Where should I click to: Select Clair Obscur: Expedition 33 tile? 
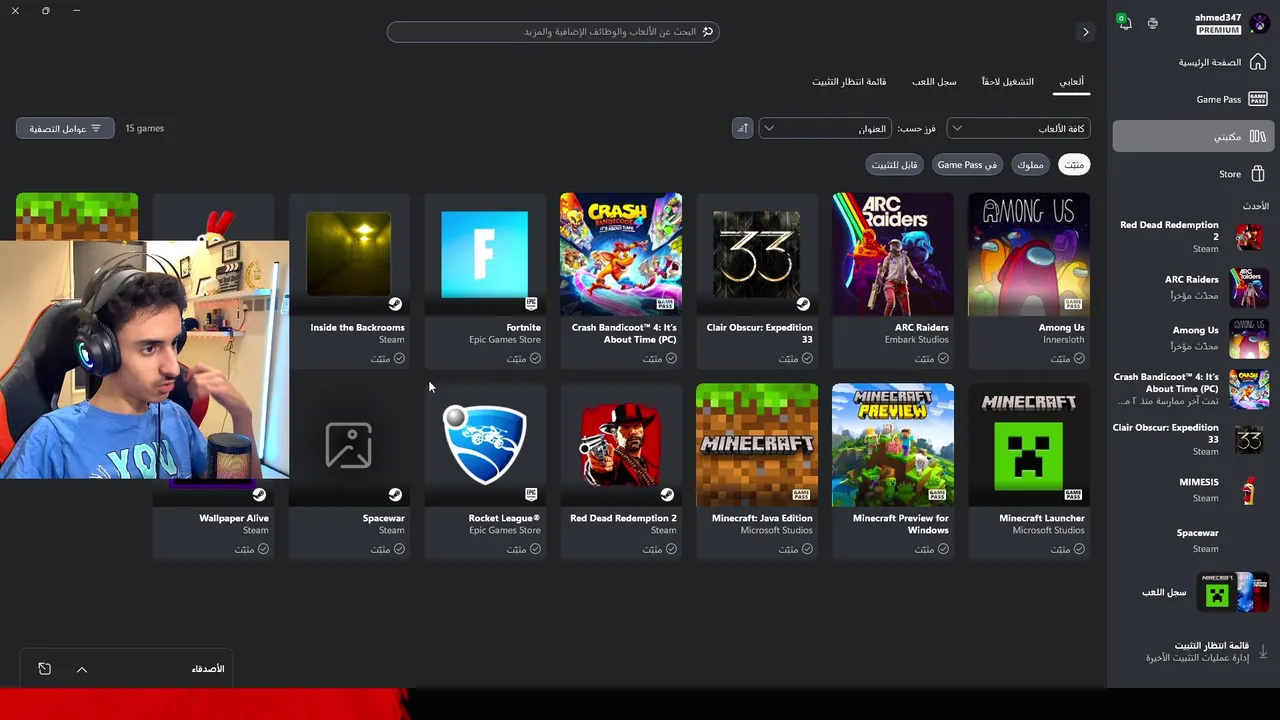(x=757, y=280)
